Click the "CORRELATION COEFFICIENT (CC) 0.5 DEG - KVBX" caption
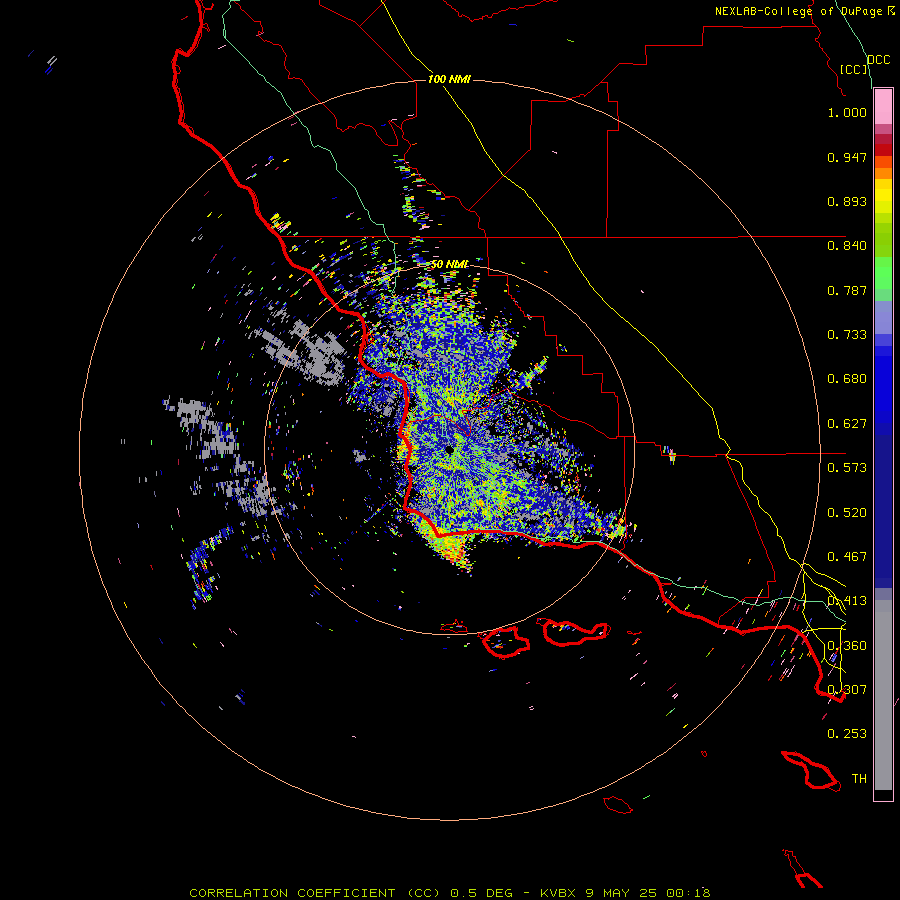 point(382,893)
